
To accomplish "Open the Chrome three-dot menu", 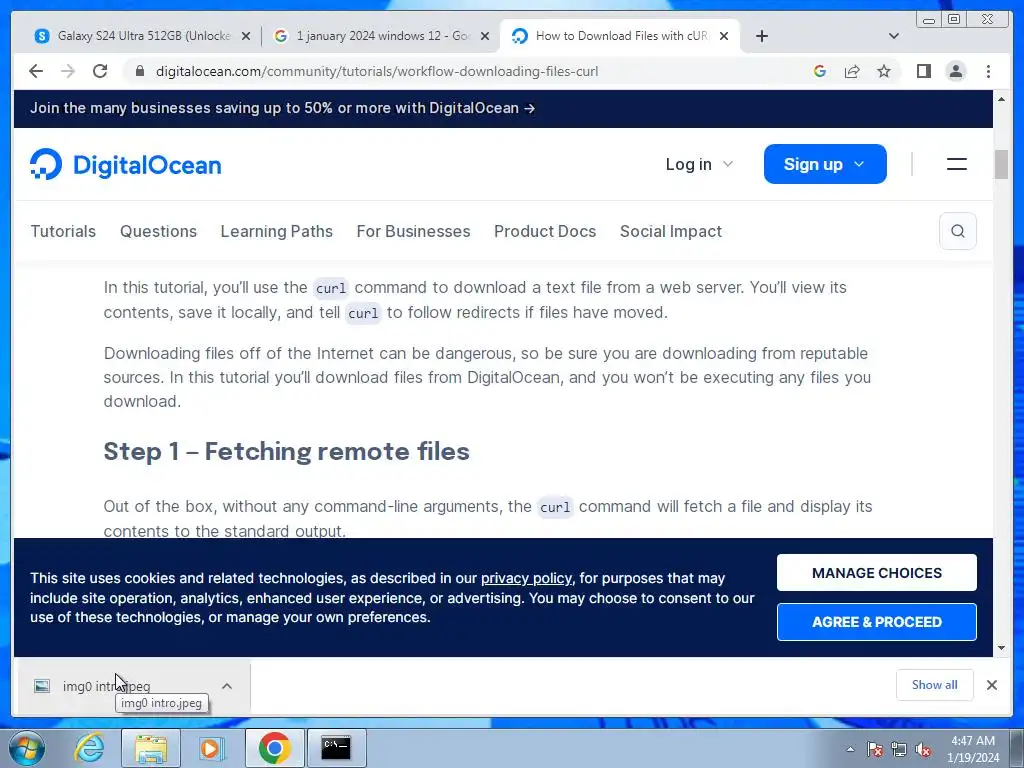I will (x=988, y=71).
